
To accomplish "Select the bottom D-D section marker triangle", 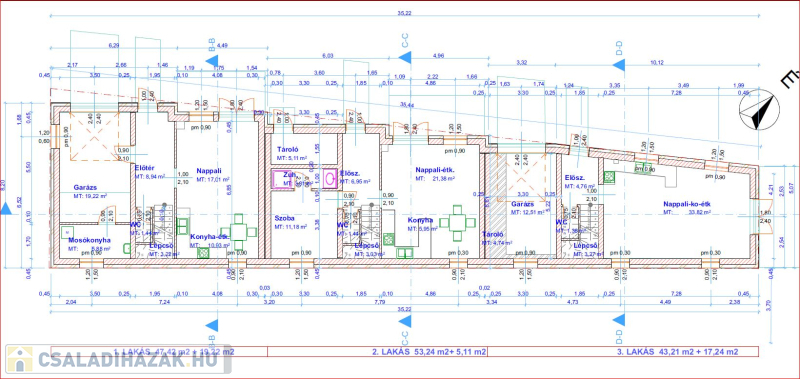I will tap(618, 320).
